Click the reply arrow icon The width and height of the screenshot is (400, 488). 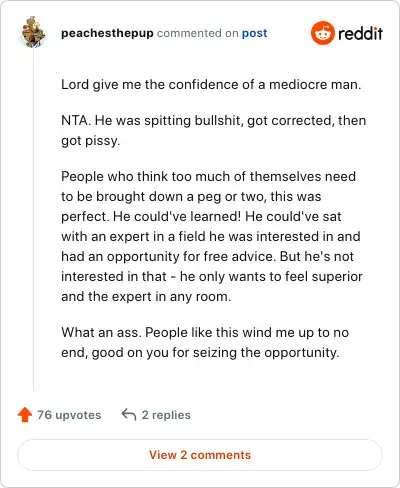129,414
